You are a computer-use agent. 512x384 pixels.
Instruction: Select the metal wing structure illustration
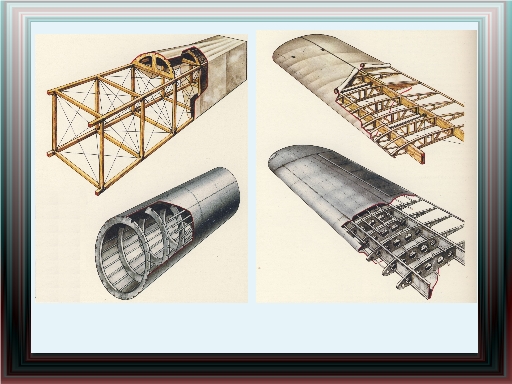click(x=367, y=222)
